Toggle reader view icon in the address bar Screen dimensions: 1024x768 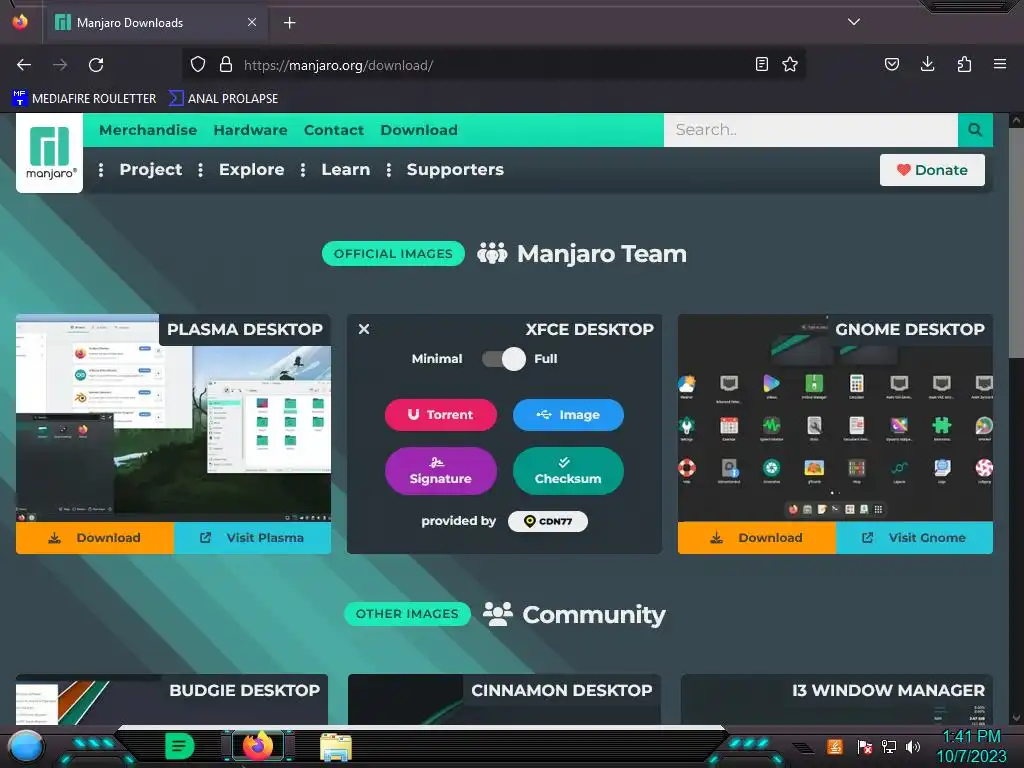pyautogui.click(x=761, y=64)
